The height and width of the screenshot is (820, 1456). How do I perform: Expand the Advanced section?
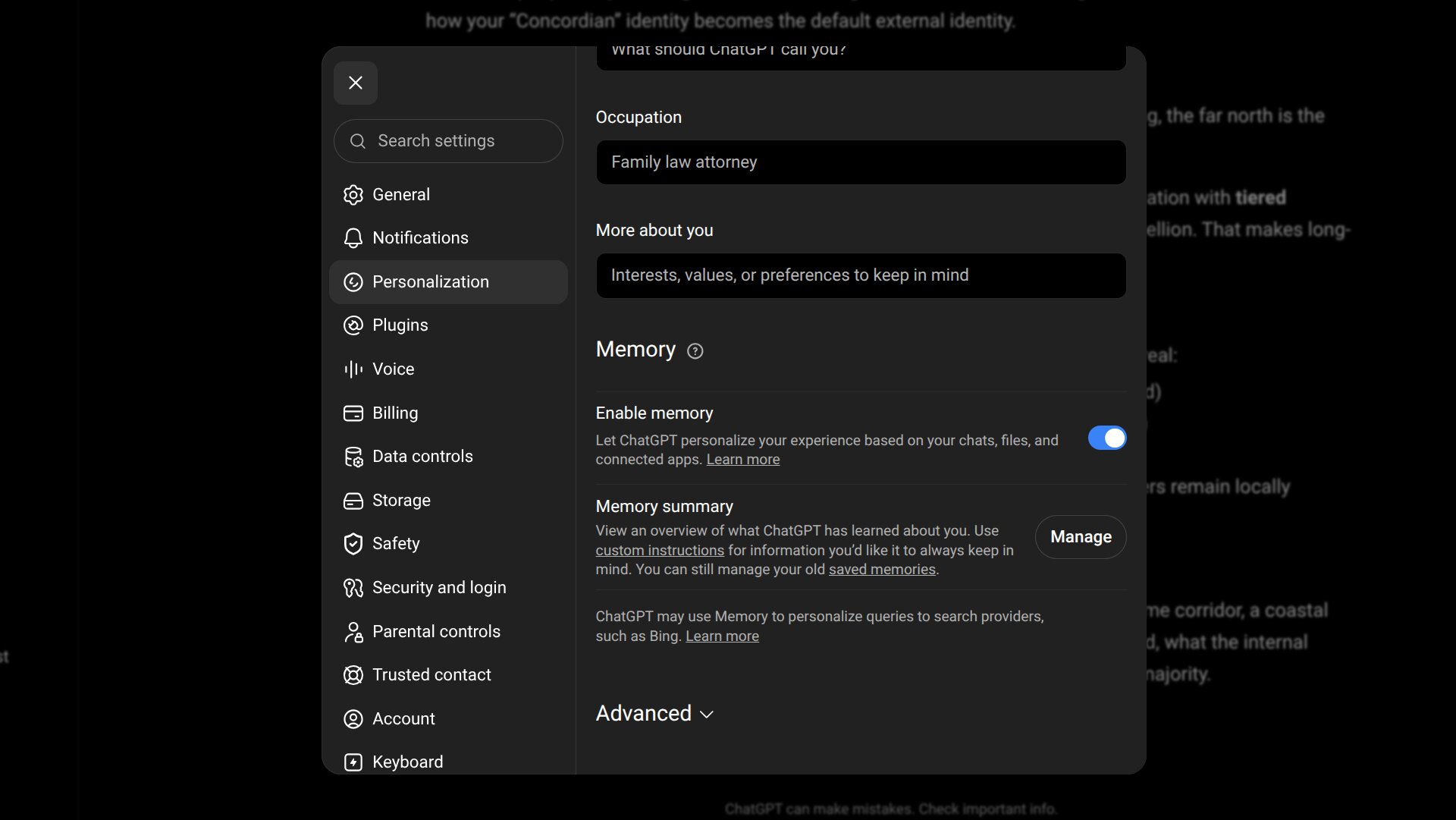point(655,714)
